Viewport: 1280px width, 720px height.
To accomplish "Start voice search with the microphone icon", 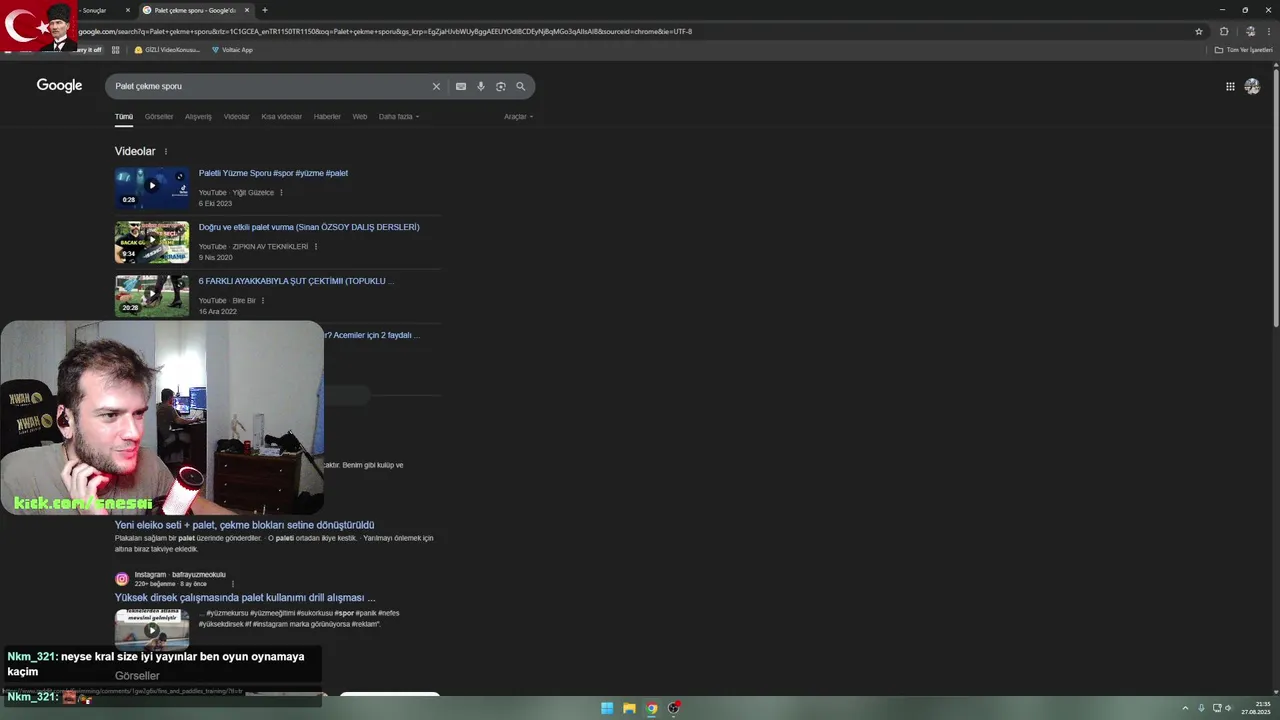I will tap(481, 86).
